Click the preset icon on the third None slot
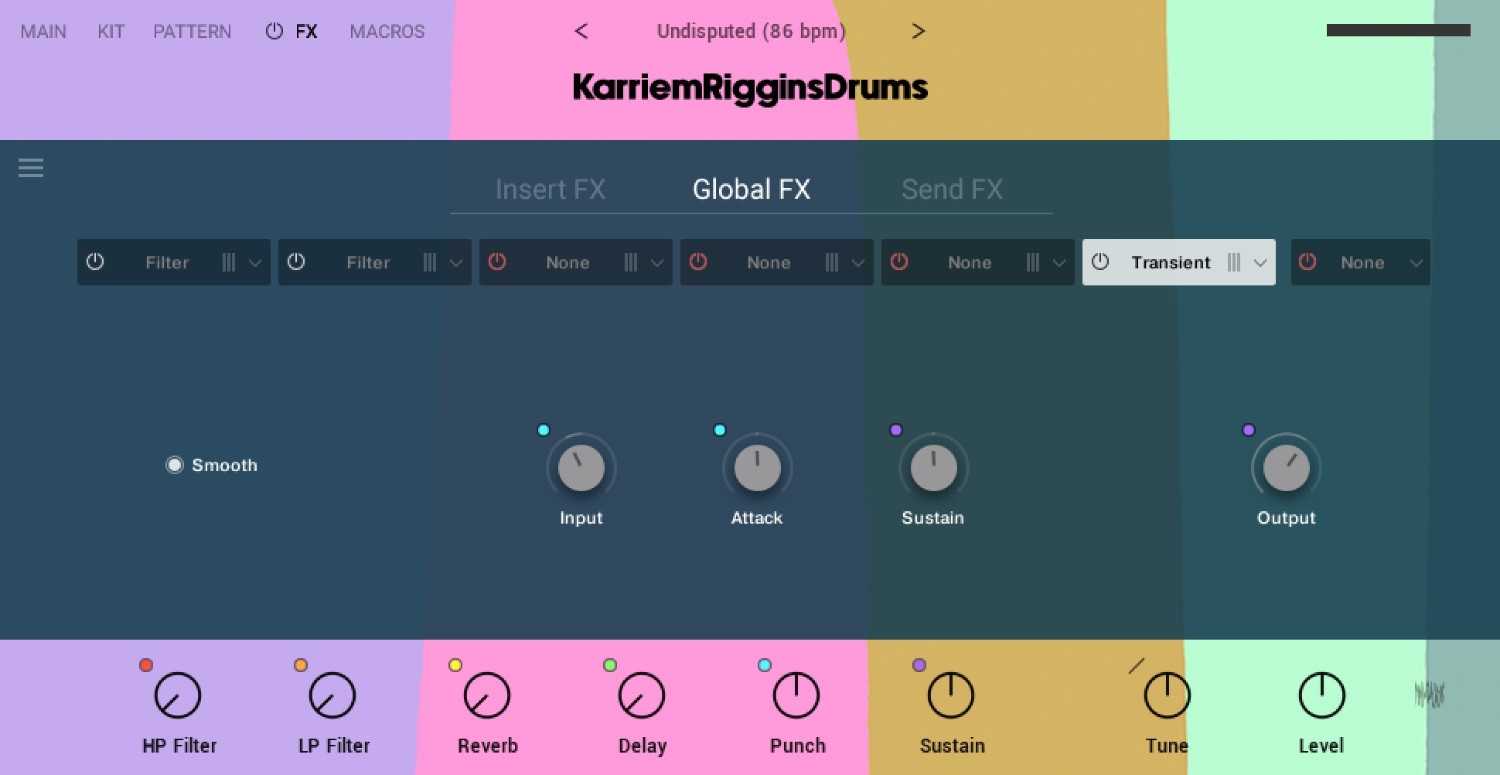Image resolution: width=1500 pixels, height=775 pixels. click(x=1033, y=262)
